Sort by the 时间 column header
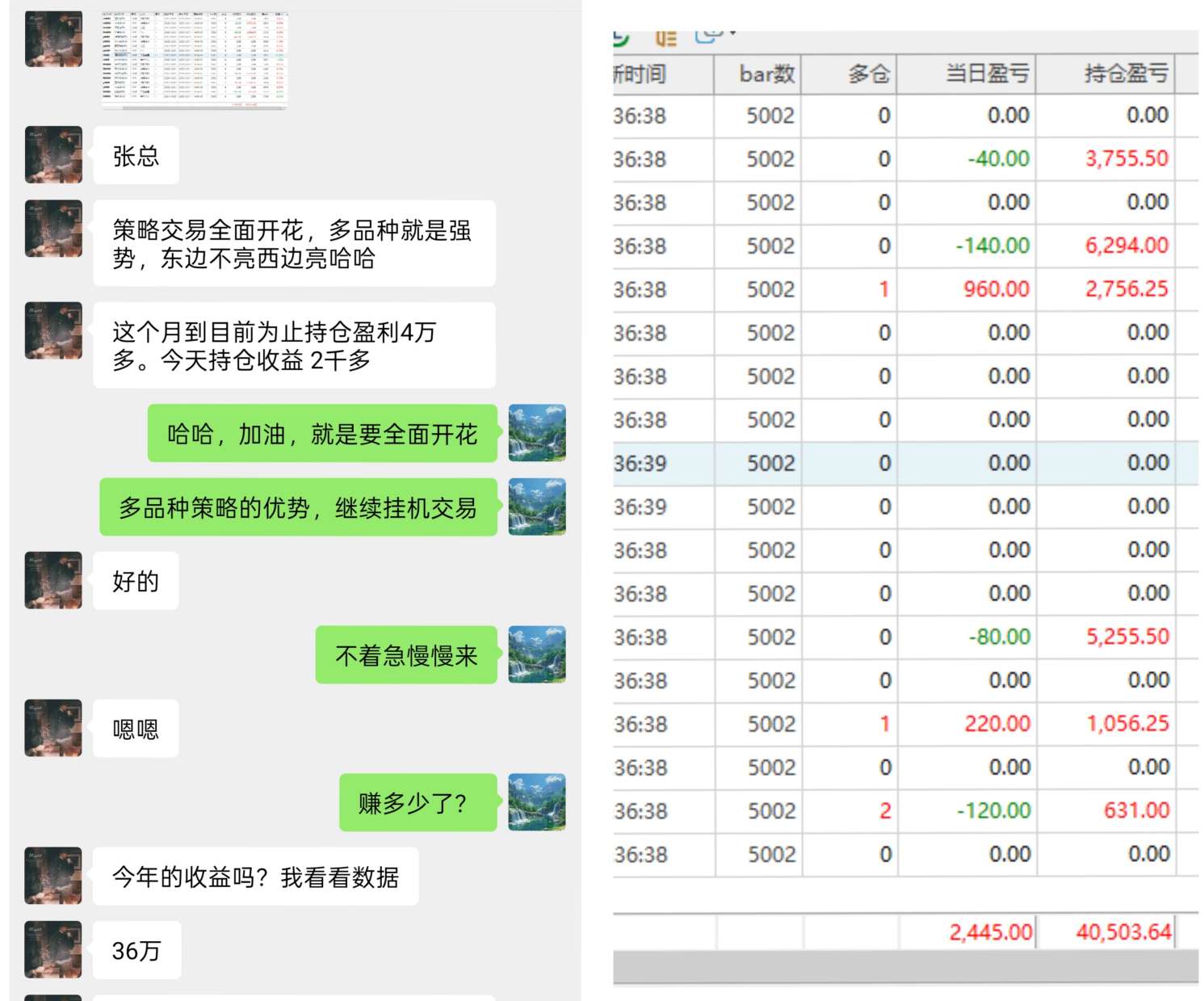Viewport: 1204px width, 1001px height. [x=662, y=74]
